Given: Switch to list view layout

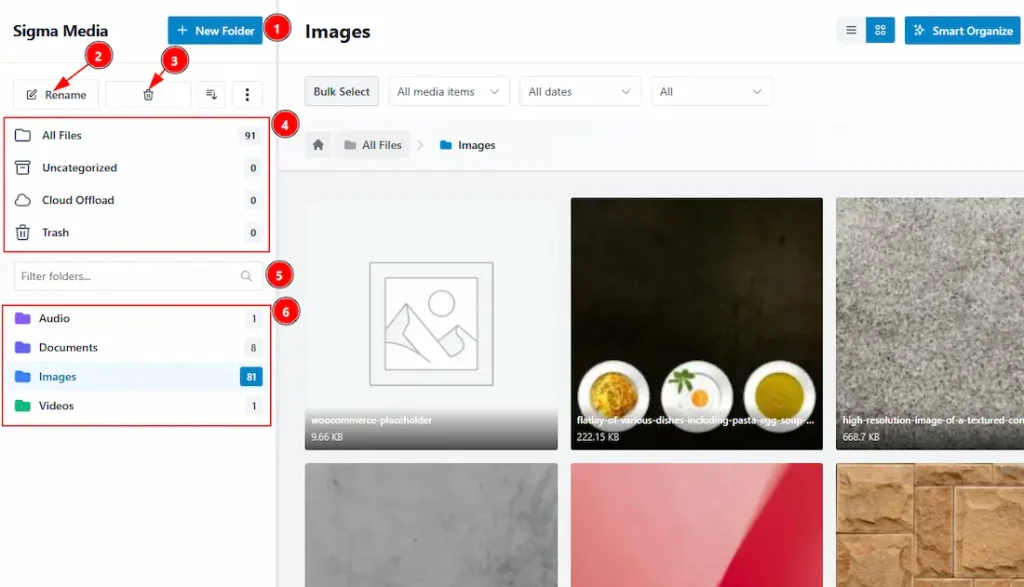Looking at the screenshot, I should [851, 31].
